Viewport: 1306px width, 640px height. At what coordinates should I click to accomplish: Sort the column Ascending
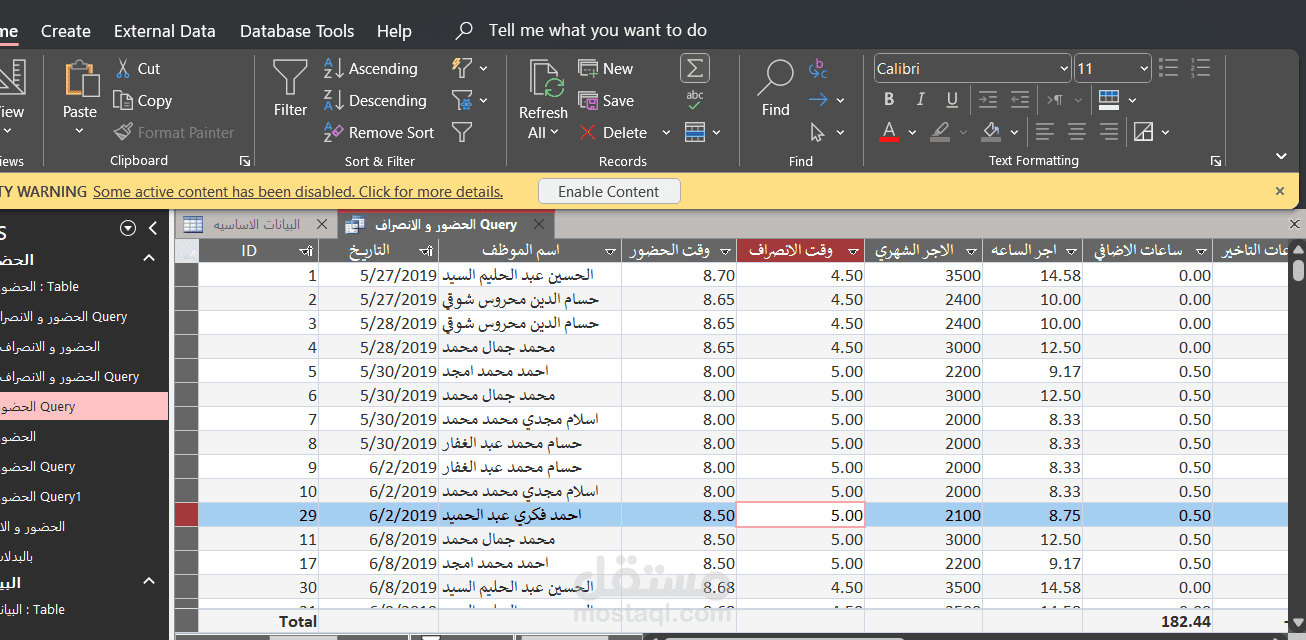coord(371,69)
